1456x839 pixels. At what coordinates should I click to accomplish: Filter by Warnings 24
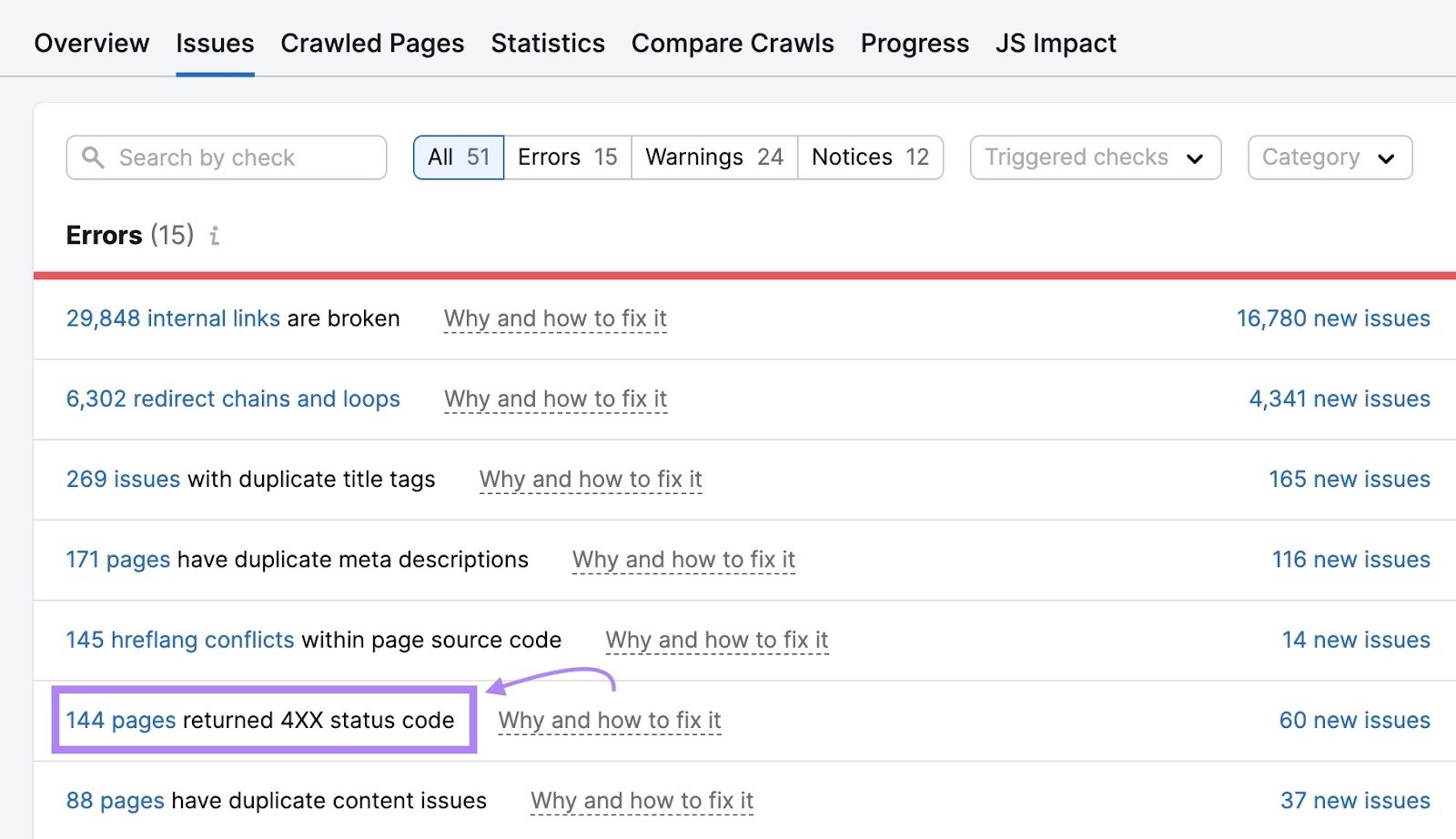pos(714,157)
